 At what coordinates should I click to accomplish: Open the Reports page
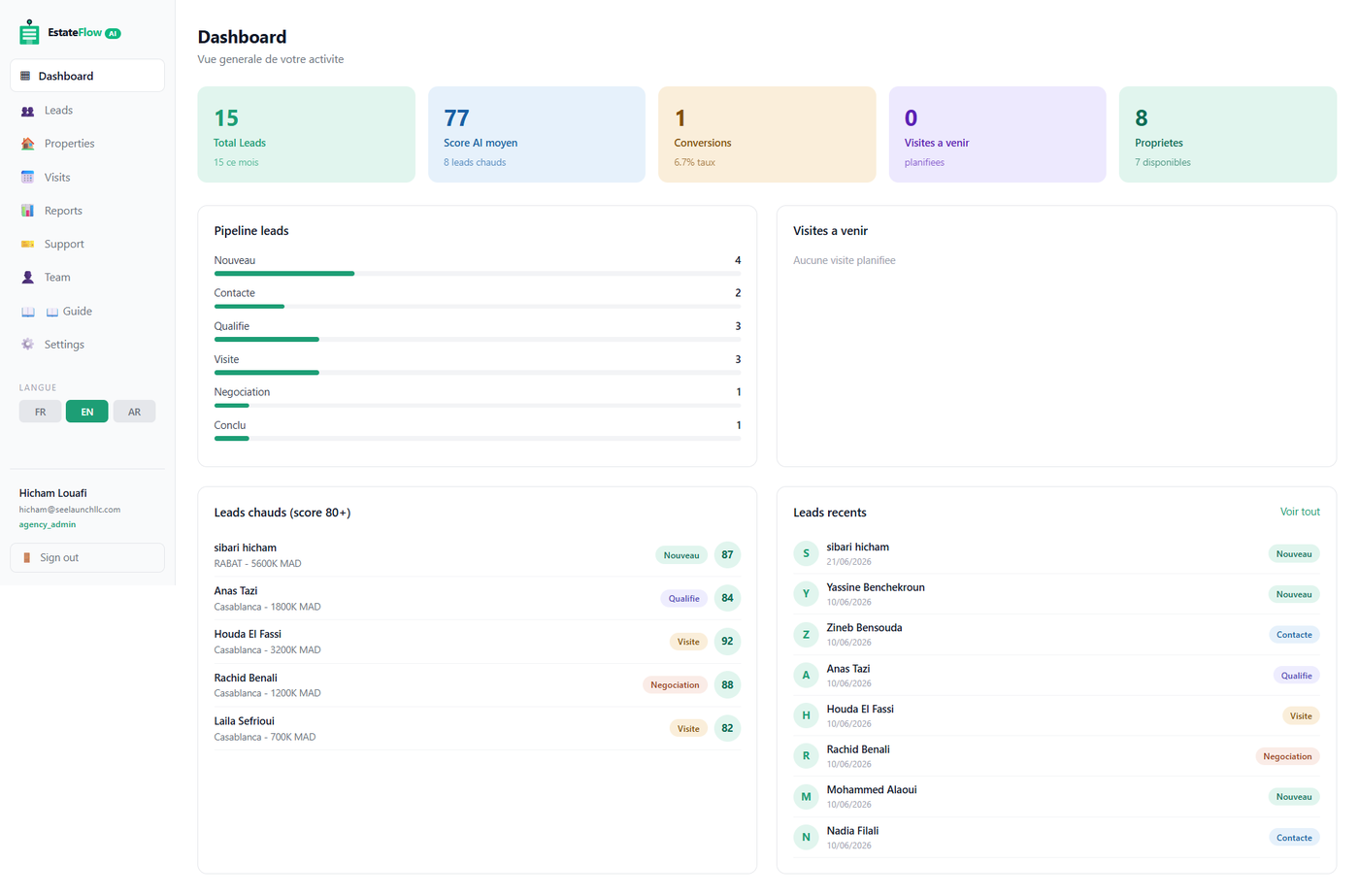pyautogui.click(x=87, y=211)
